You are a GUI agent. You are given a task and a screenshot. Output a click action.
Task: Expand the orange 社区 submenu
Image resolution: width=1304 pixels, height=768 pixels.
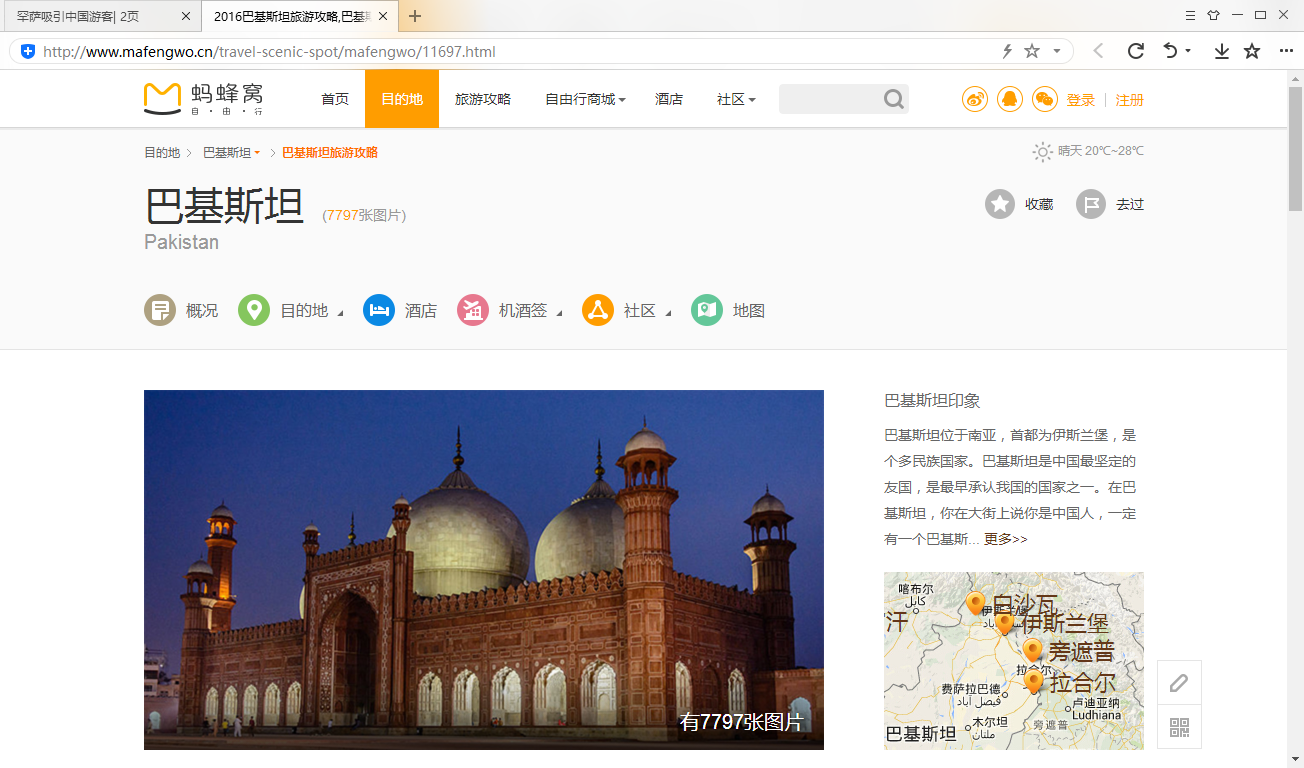pyautogui.click(x=668, y=314)
